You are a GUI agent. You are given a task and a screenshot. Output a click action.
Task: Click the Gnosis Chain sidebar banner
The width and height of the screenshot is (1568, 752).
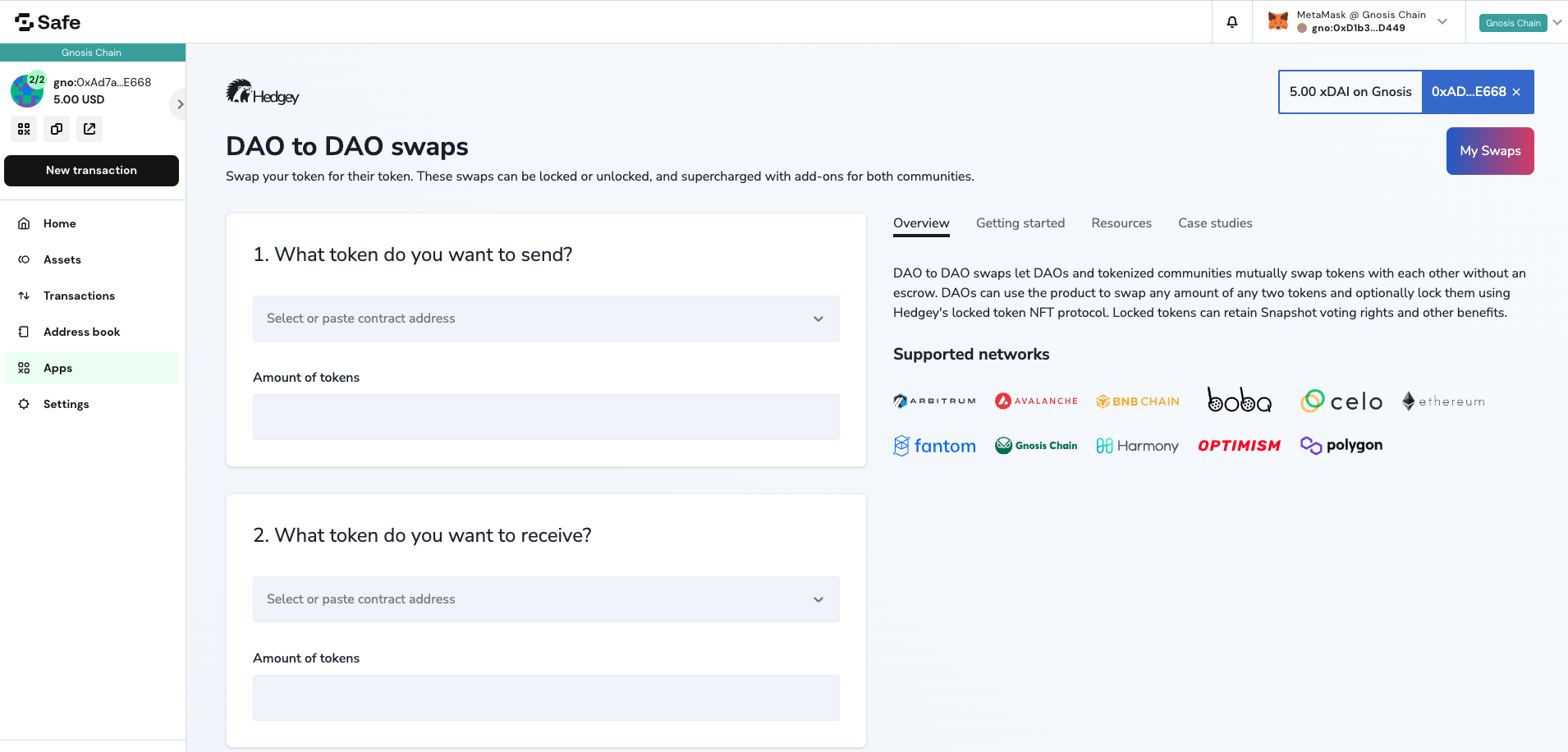pos(93,53)
